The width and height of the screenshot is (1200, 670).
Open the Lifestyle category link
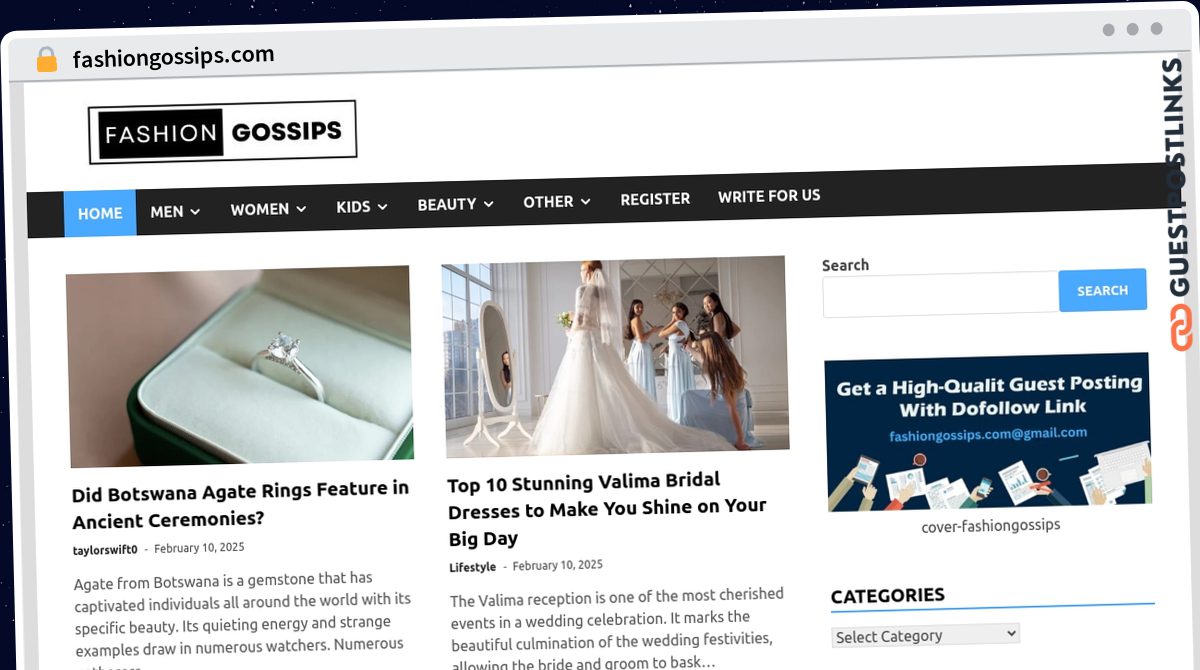[x=472, y=565]
